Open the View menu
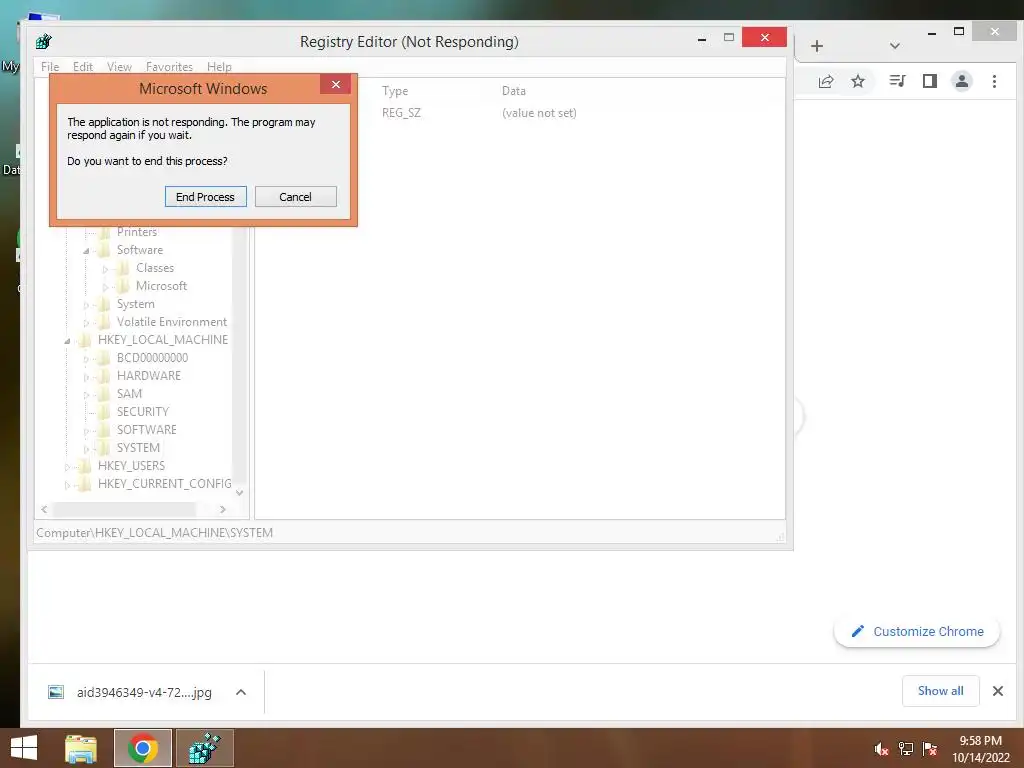 pyautogui.click(x=120, y=67)
